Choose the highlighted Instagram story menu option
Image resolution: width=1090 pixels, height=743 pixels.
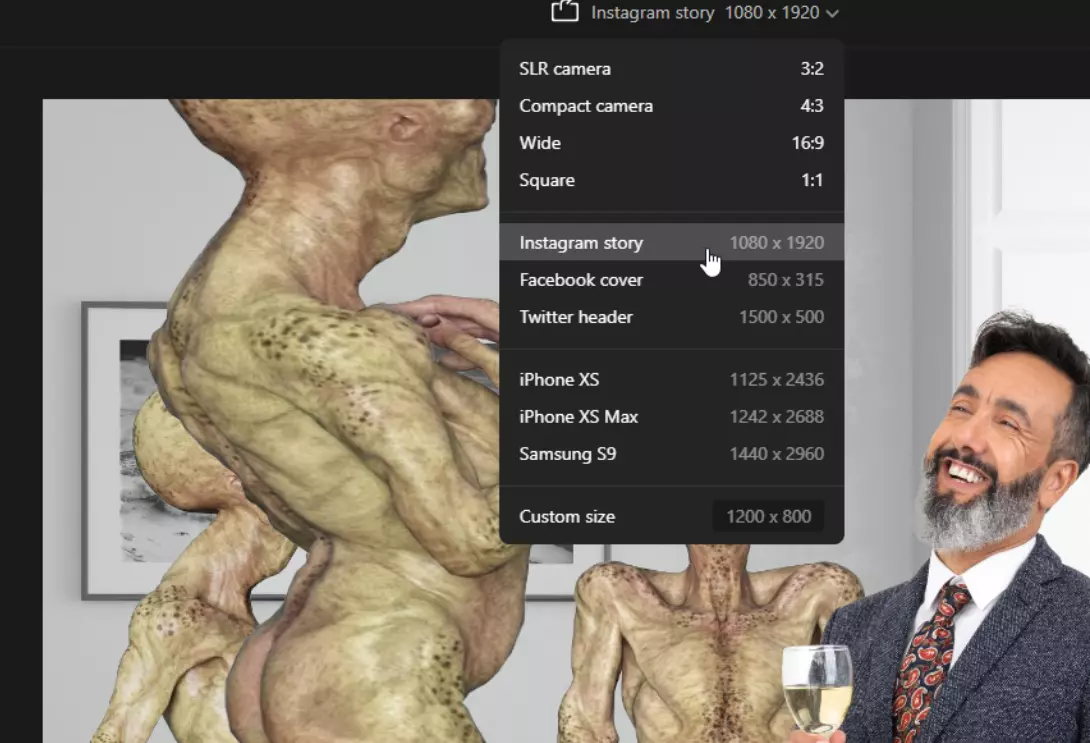tap(671, 243)
